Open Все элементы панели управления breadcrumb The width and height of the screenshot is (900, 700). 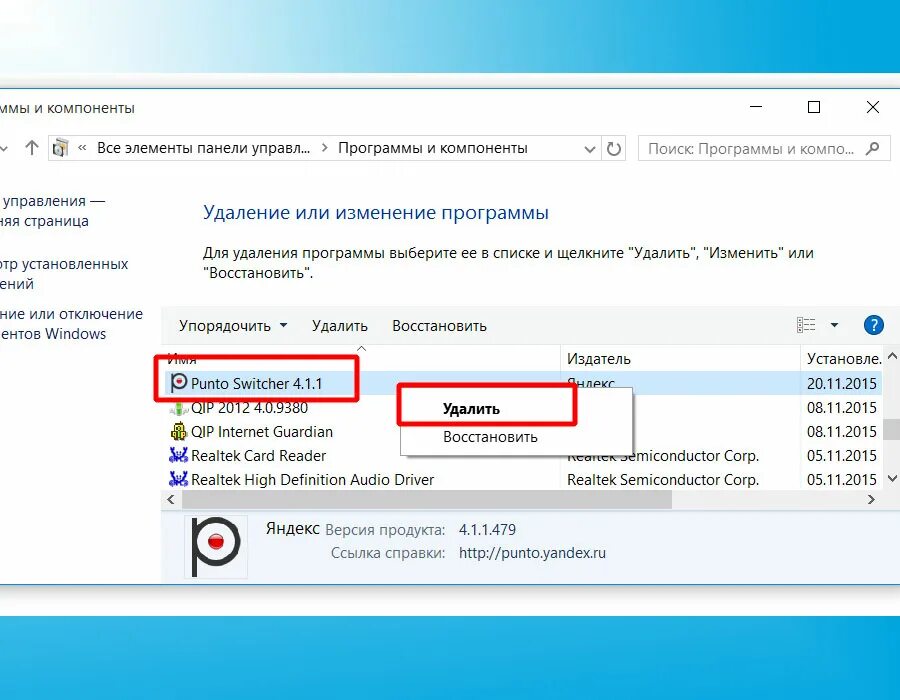coord(203,148)
